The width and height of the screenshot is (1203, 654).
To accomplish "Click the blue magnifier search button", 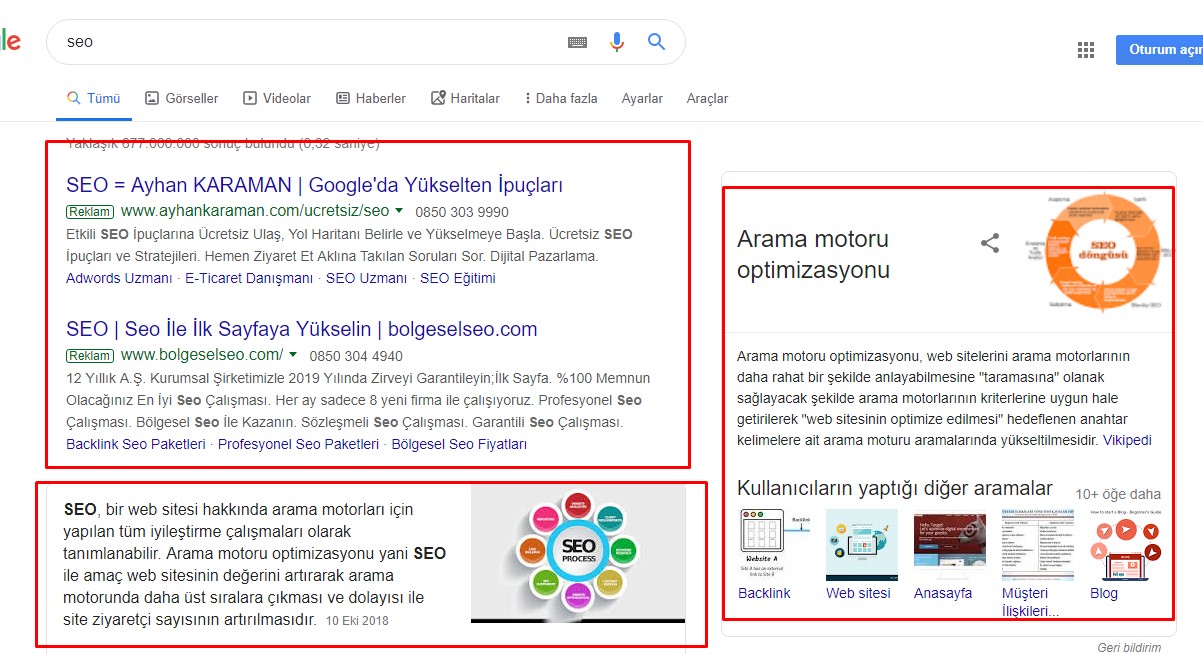I will 656,42.
